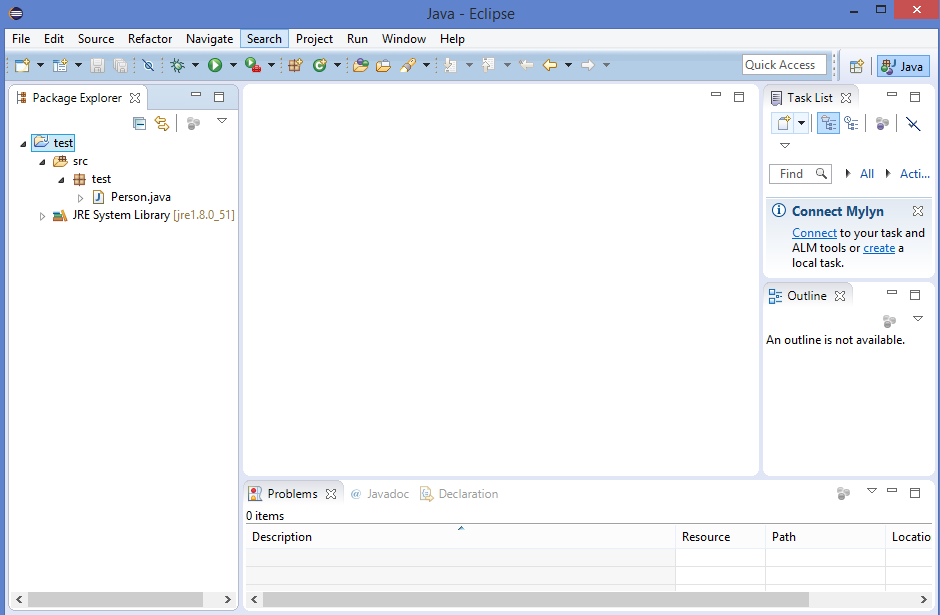Sort problems by the Description column header
Image resolution: width=940 pixels, height=615 pixels.
click(460, 536)
